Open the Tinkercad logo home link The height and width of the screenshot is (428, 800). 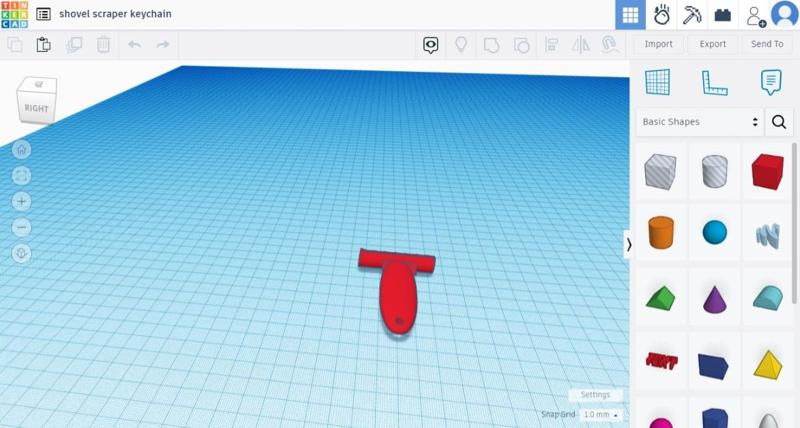(x=14, y=14)
